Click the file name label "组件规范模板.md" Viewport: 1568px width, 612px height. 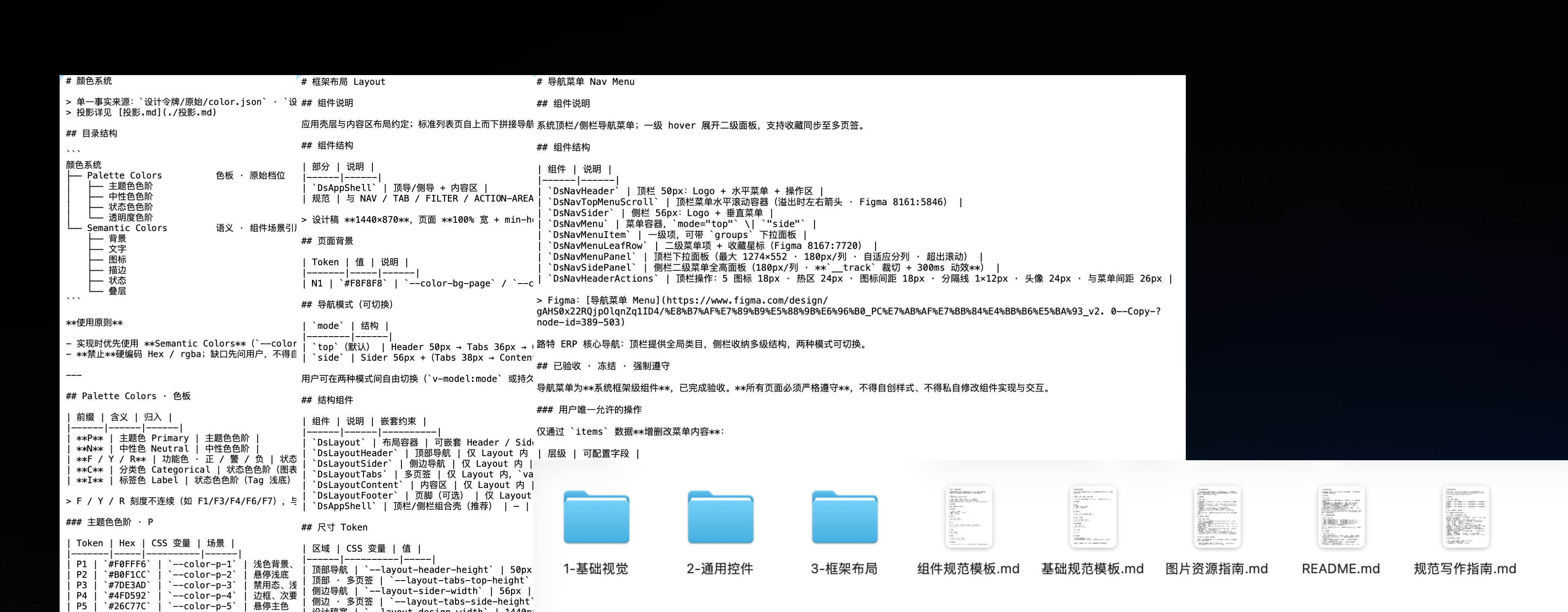click(969, 569)
